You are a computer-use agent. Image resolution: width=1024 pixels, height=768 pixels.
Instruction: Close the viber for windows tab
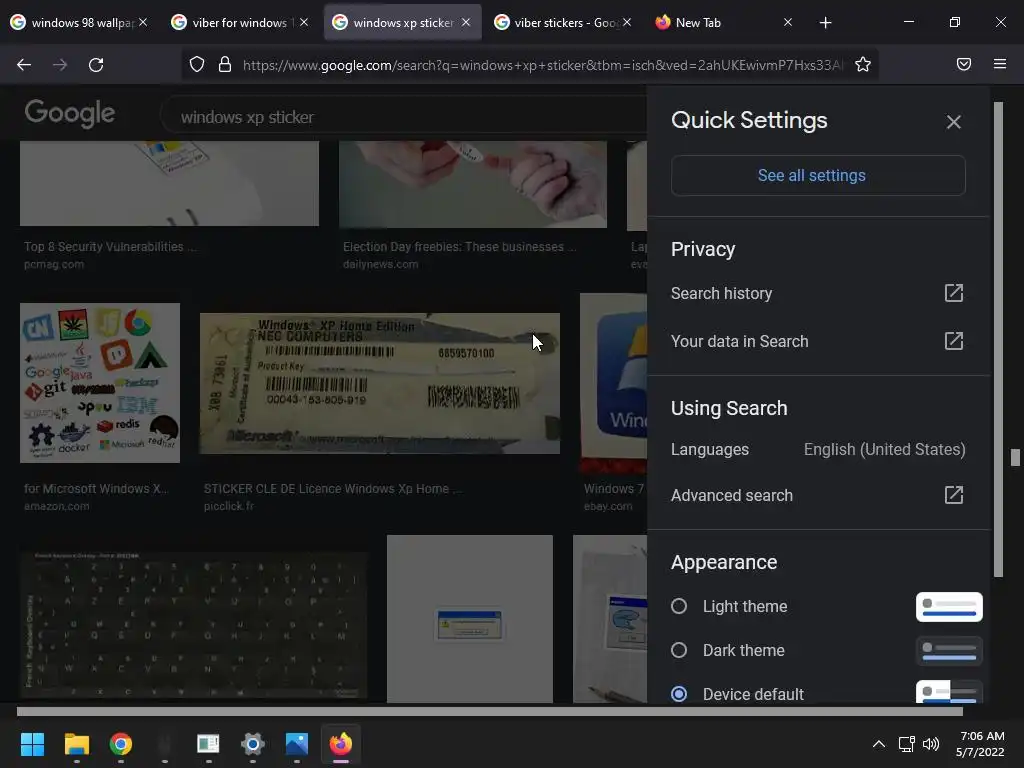point(304,22)
